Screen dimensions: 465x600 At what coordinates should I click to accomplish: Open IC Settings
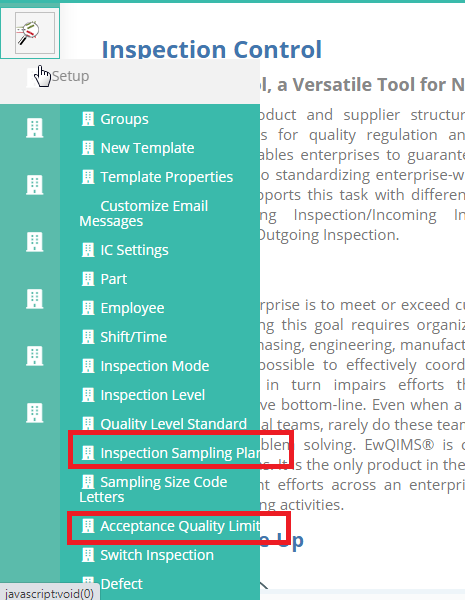click(134, 250)
